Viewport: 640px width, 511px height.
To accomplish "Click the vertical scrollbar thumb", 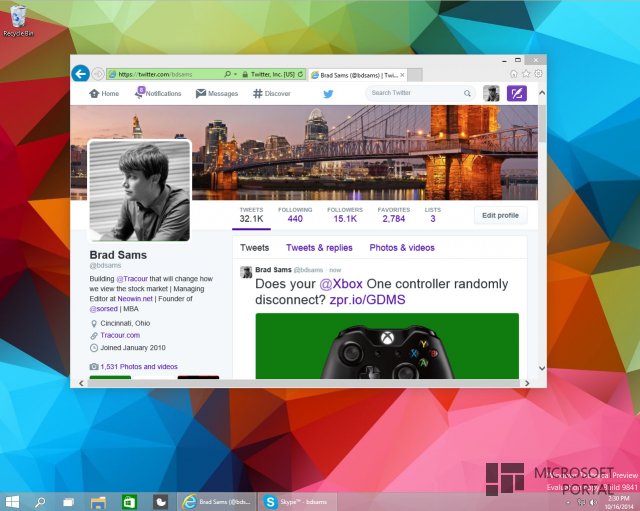I will click(x=542, y=123).
